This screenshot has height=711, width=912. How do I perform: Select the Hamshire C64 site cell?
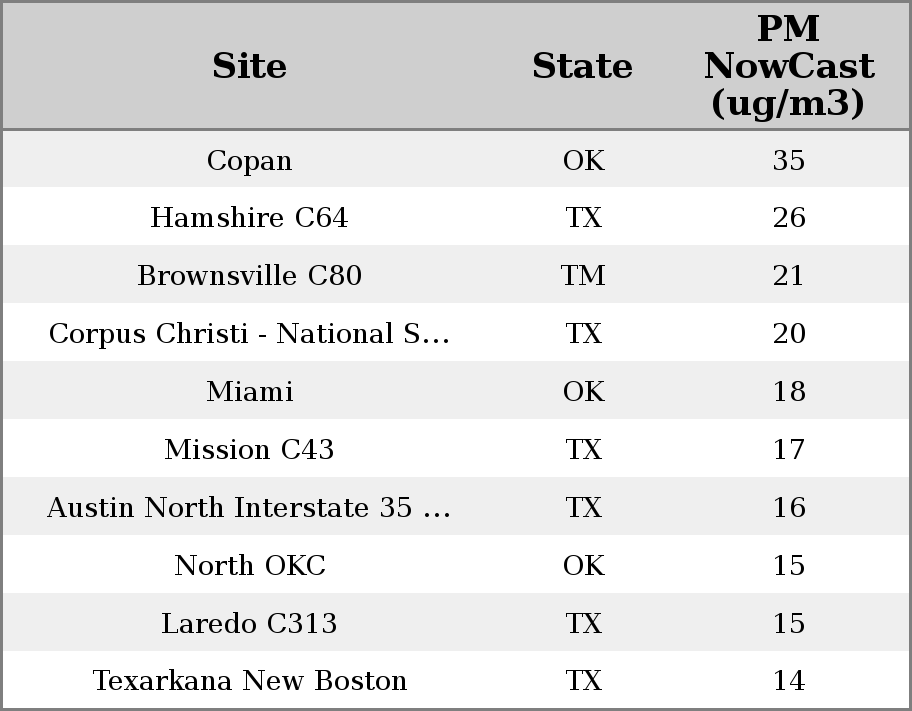[x=249, y=218]
